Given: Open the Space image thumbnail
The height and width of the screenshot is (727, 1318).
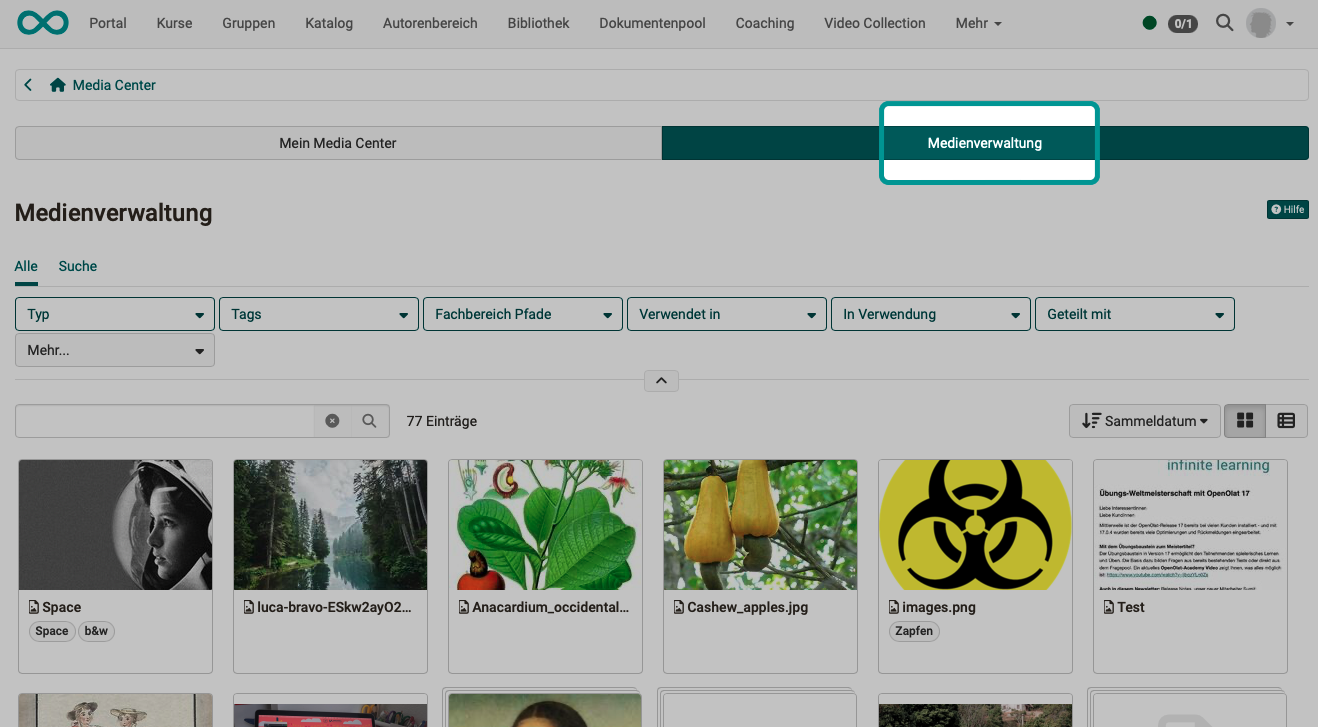Looking at the screenshot, I should pos(115,525).
